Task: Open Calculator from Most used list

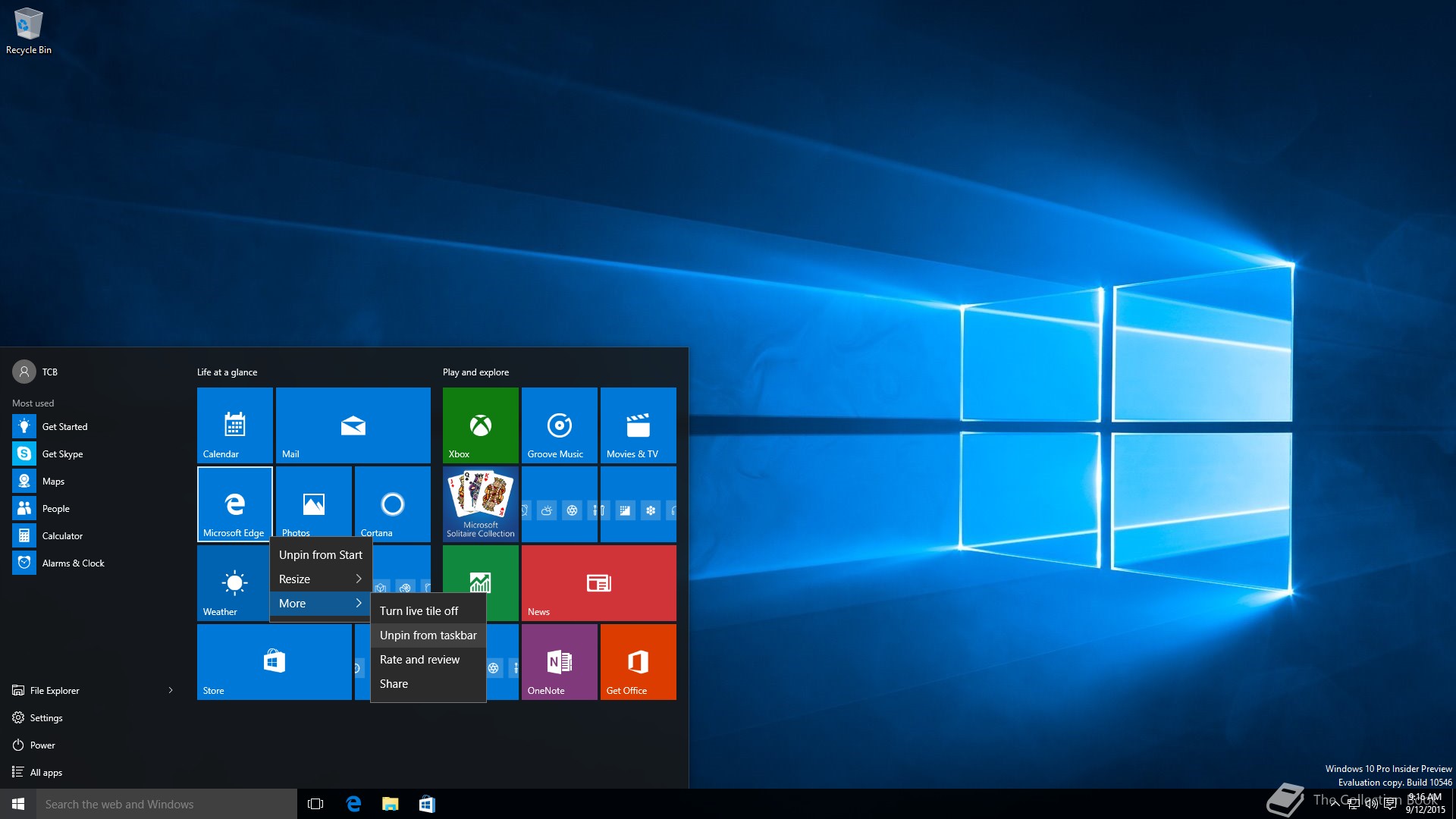Action: pyautogui.click(x=94, y=536)
